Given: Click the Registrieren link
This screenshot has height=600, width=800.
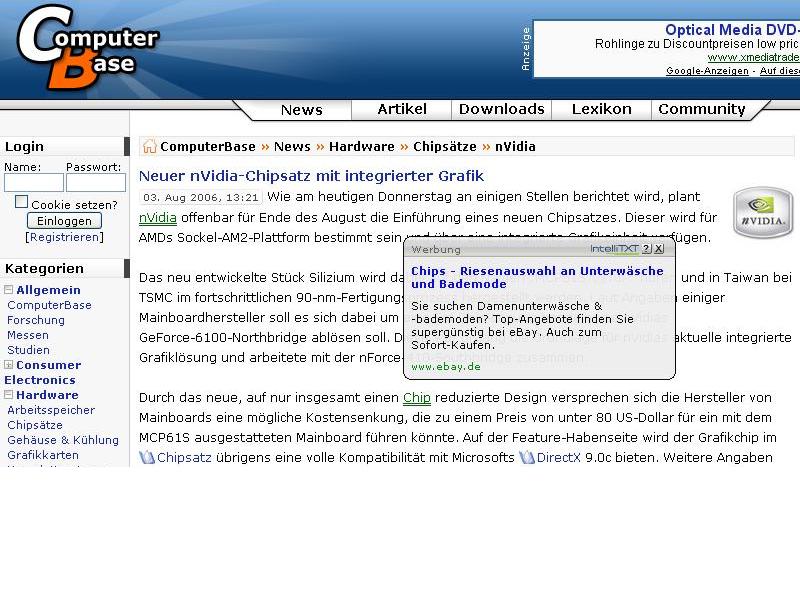Looking at the screenshot, I should [64, 237].
